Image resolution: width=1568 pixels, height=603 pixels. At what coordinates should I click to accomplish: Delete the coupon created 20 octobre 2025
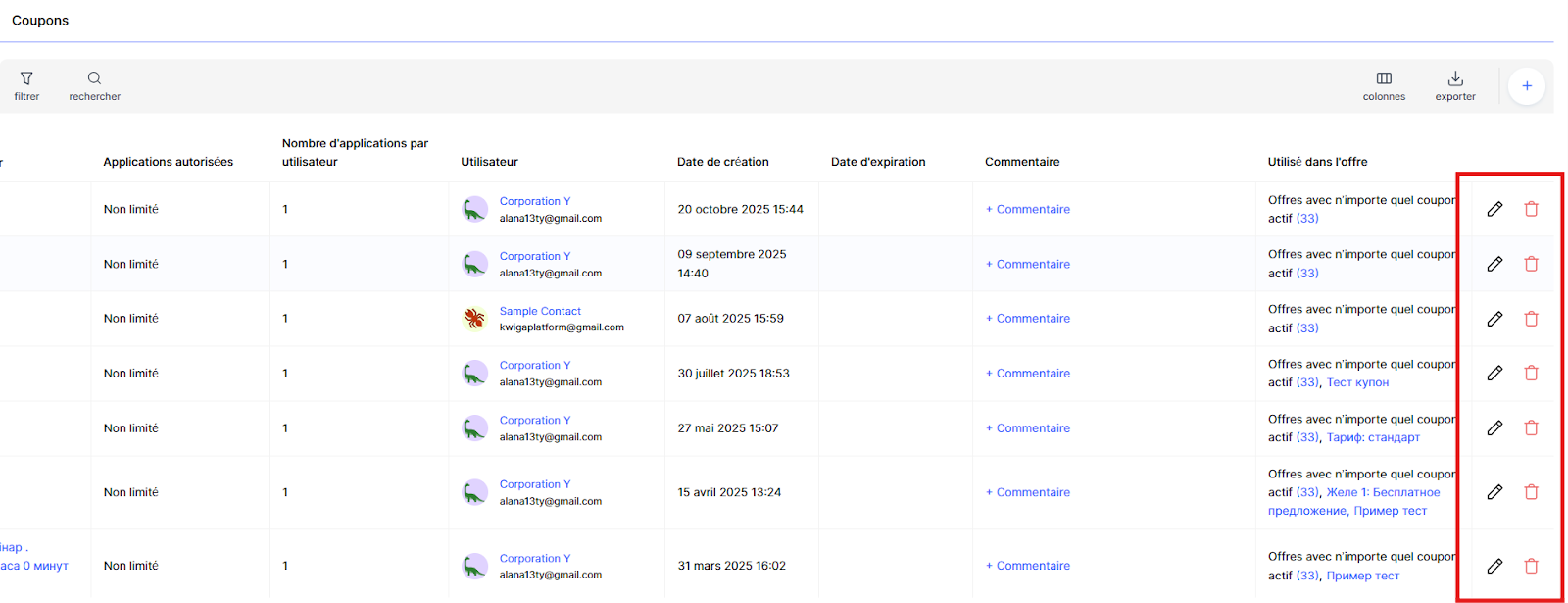(x=1531, y=209)
